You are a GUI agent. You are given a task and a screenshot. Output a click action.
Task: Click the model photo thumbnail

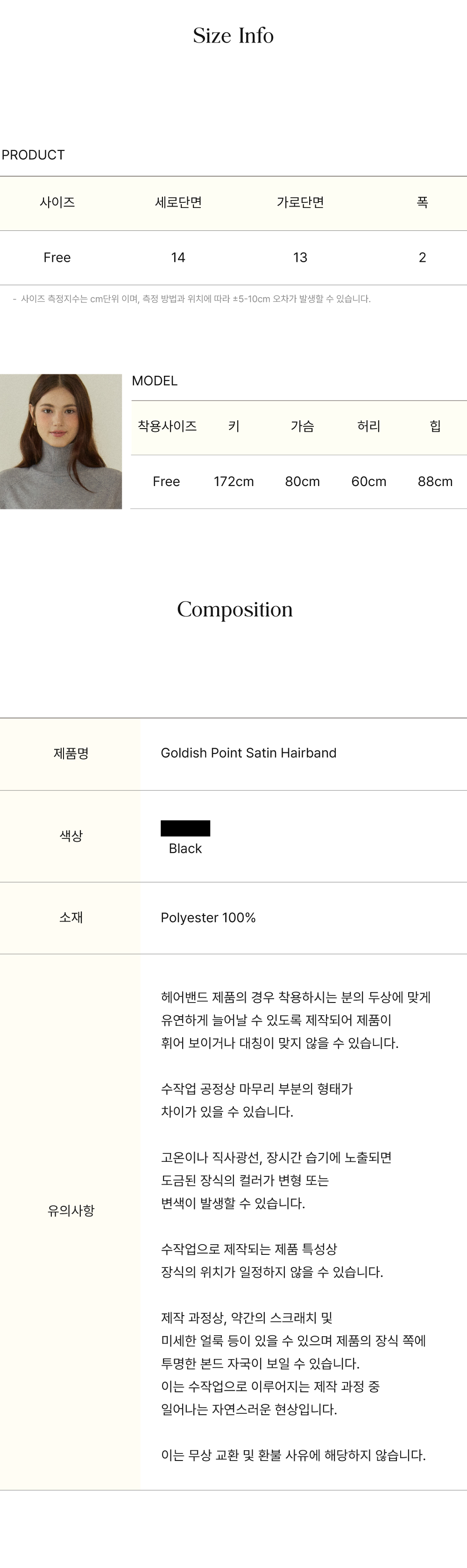(61, 441)
